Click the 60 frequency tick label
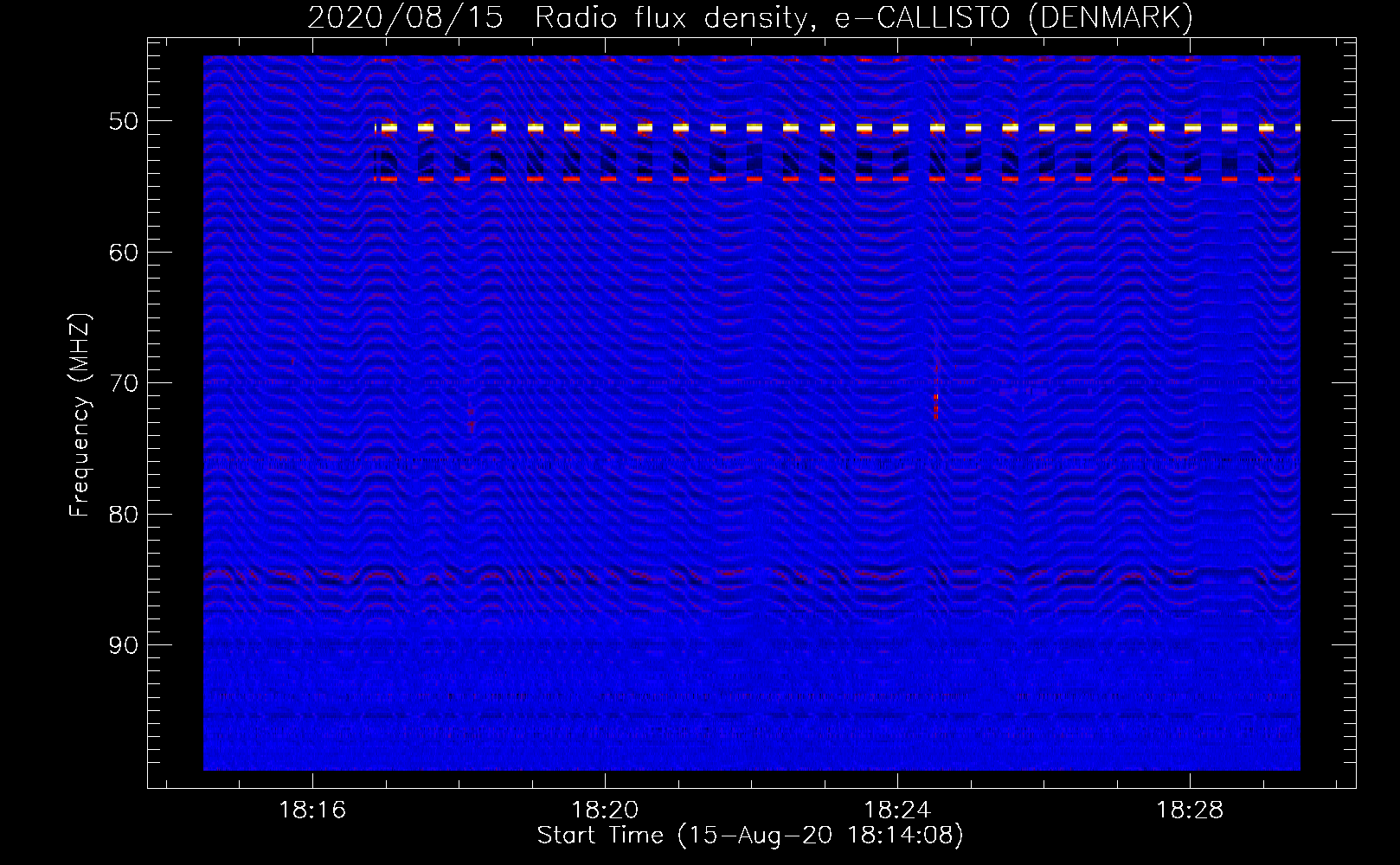Image resolution: width=1400 pixels, height=865 pixels. pos(124,253)
